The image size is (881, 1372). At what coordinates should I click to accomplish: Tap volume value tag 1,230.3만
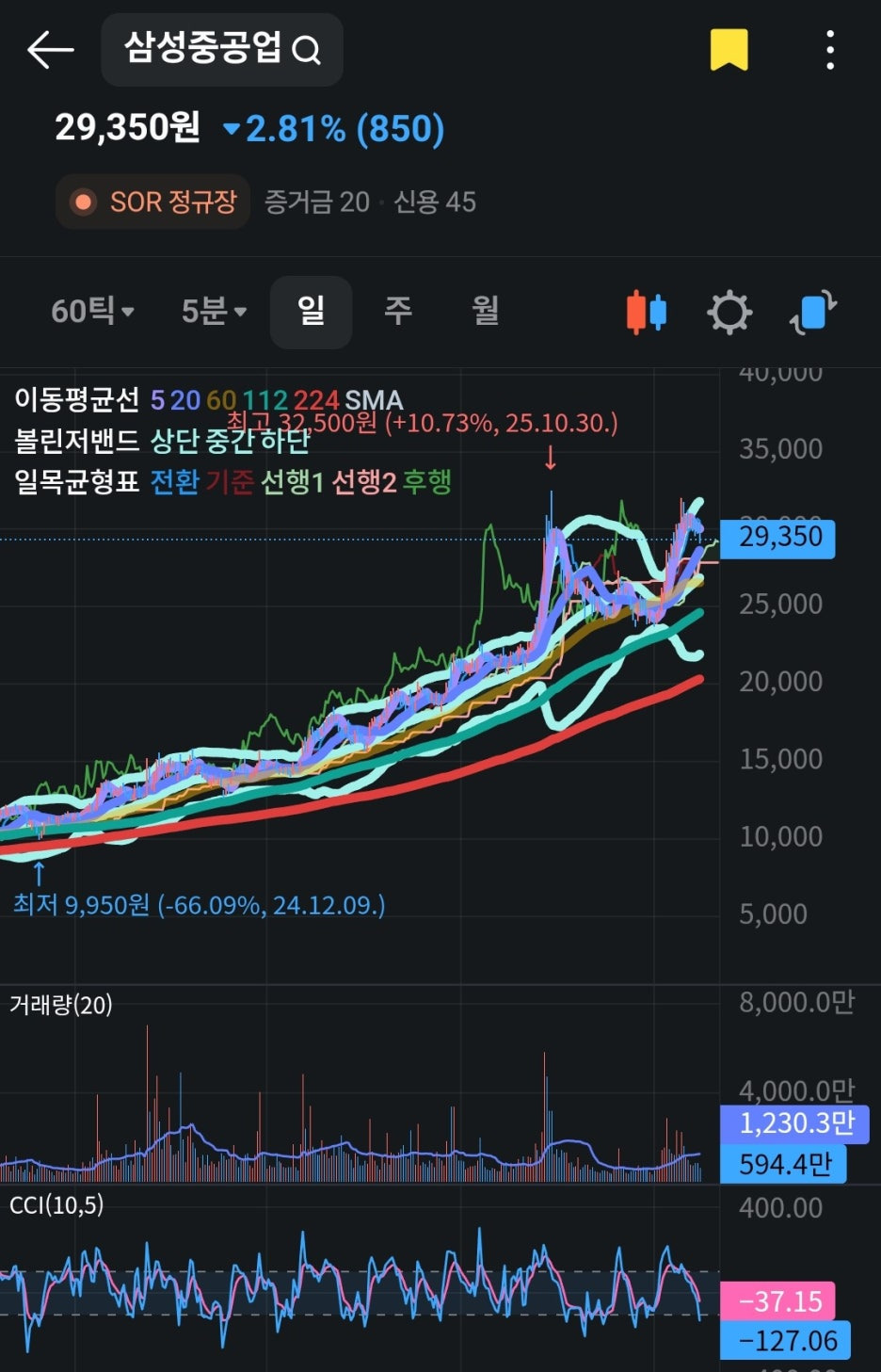pos(794,1123)
